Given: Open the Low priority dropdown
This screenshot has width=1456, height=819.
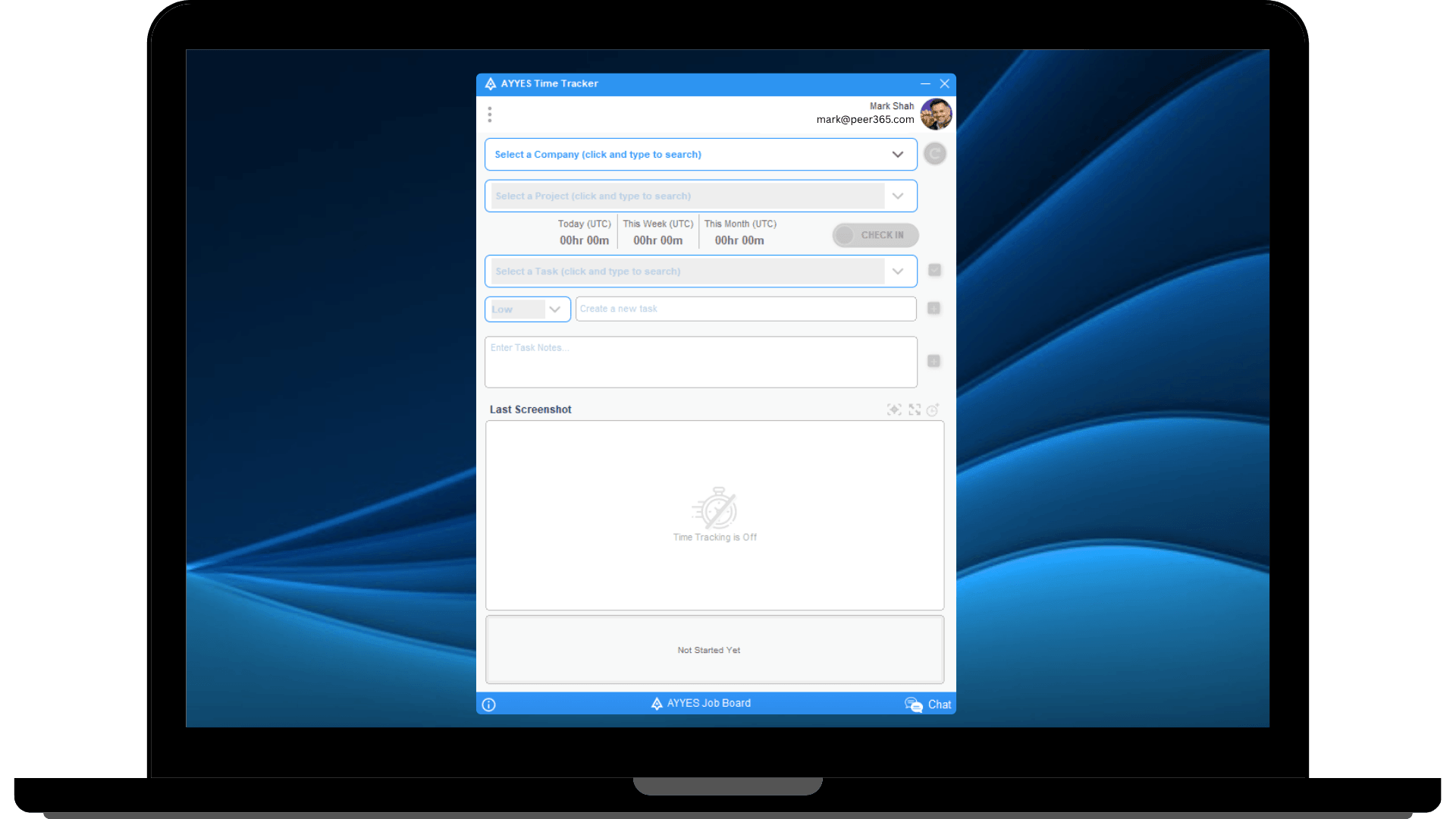Looking at the screenshot, I should [x=528, y=309].
